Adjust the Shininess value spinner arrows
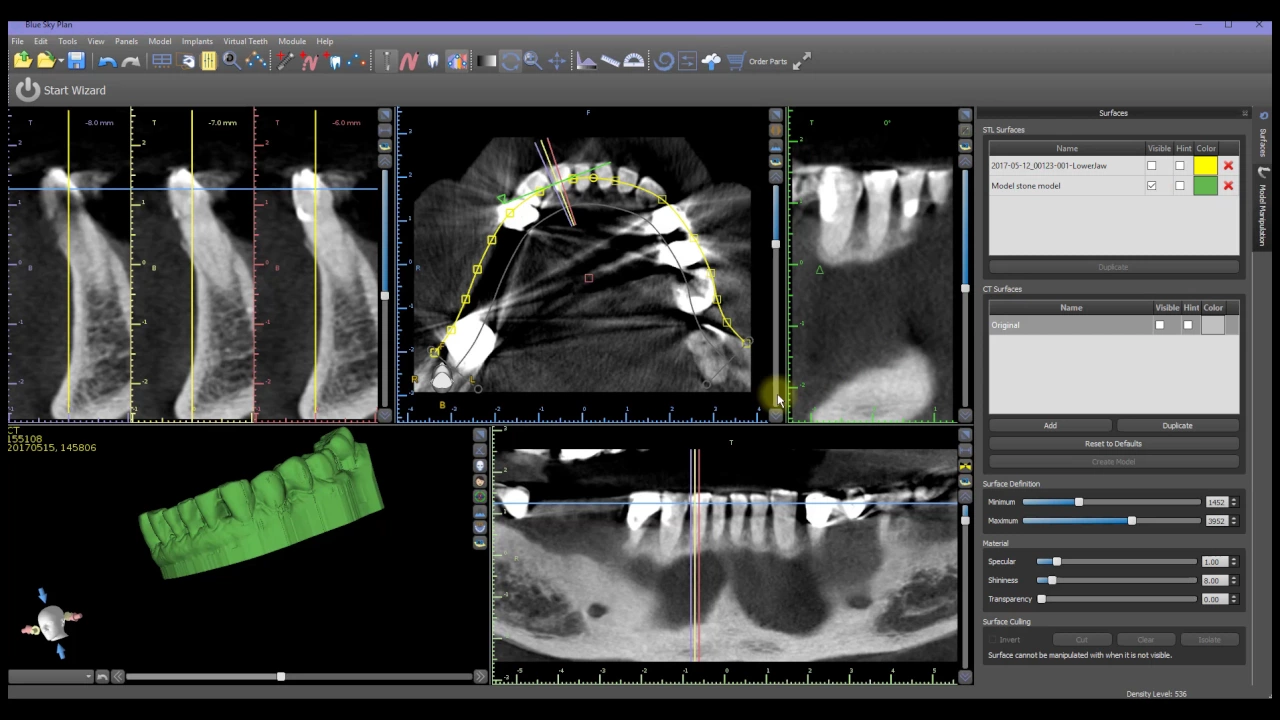The width and height of the screenshot is (1280, 720). click(1234, 580)
